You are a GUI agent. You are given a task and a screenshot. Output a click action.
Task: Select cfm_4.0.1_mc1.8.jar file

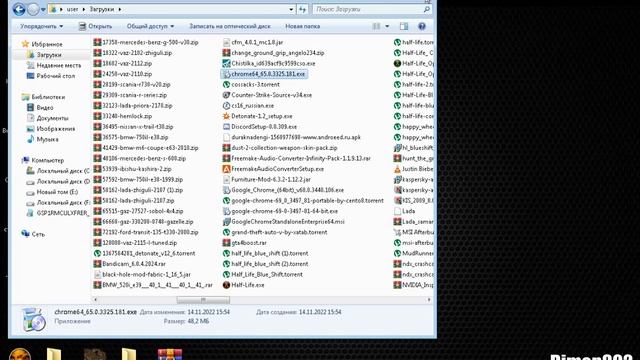(x=257, y=42)
